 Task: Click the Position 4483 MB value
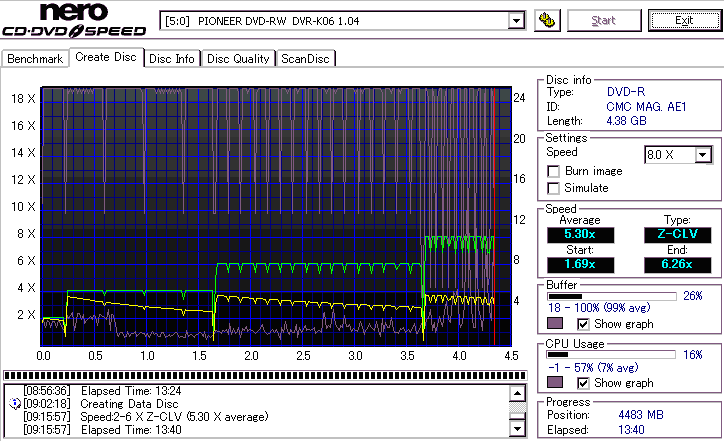[x=641, y=415]
